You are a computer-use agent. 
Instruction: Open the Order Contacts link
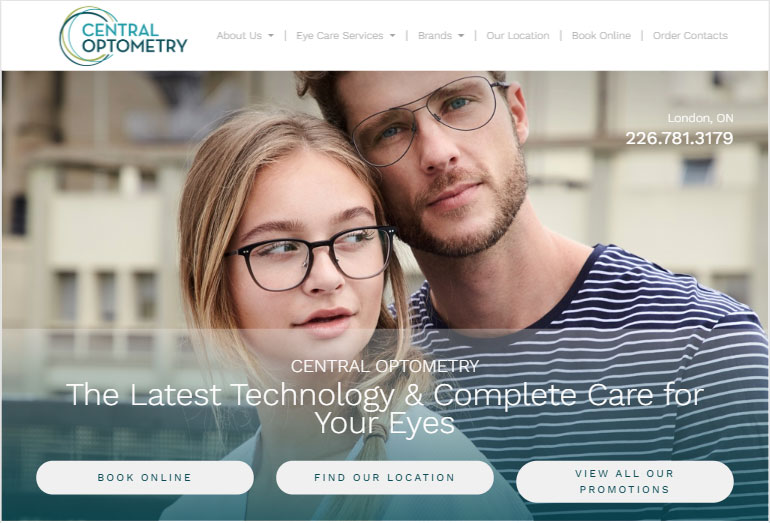tap(690, 36)
